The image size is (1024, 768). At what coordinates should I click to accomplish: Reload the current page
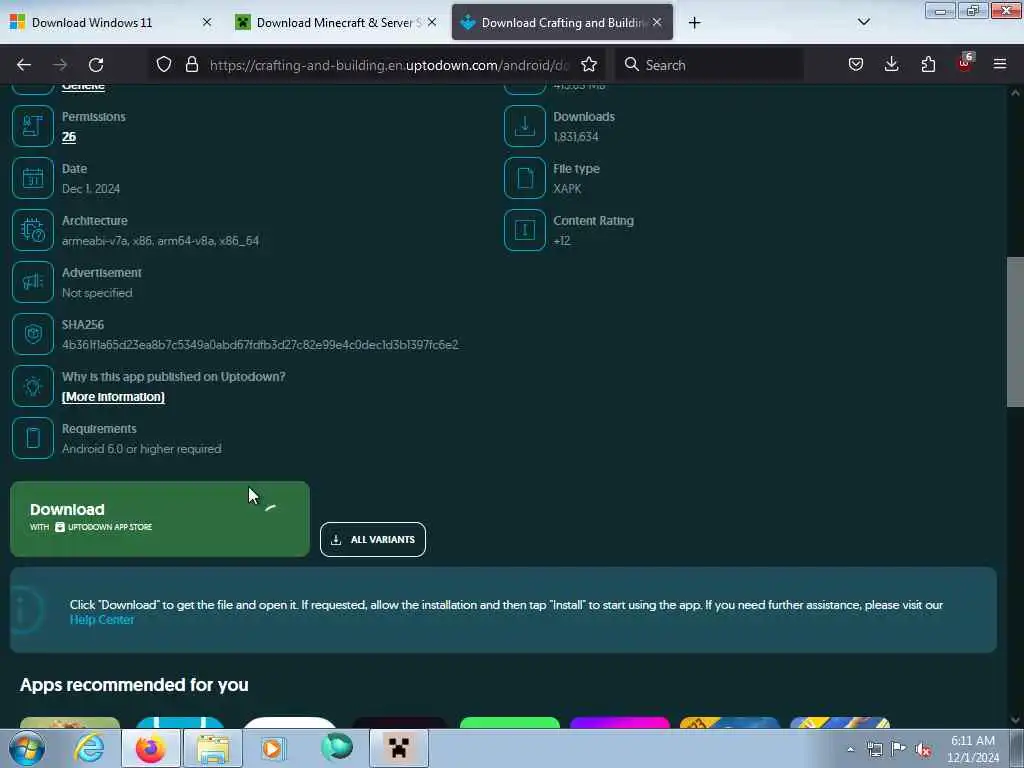point(96,65)
